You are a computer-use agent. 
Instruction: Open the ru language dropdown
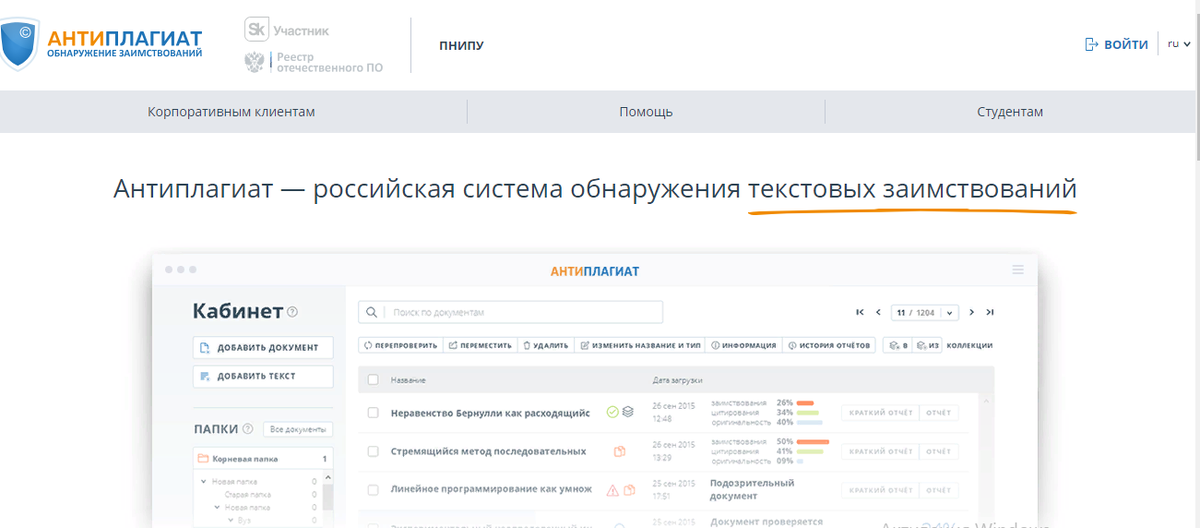[1179, 44]
